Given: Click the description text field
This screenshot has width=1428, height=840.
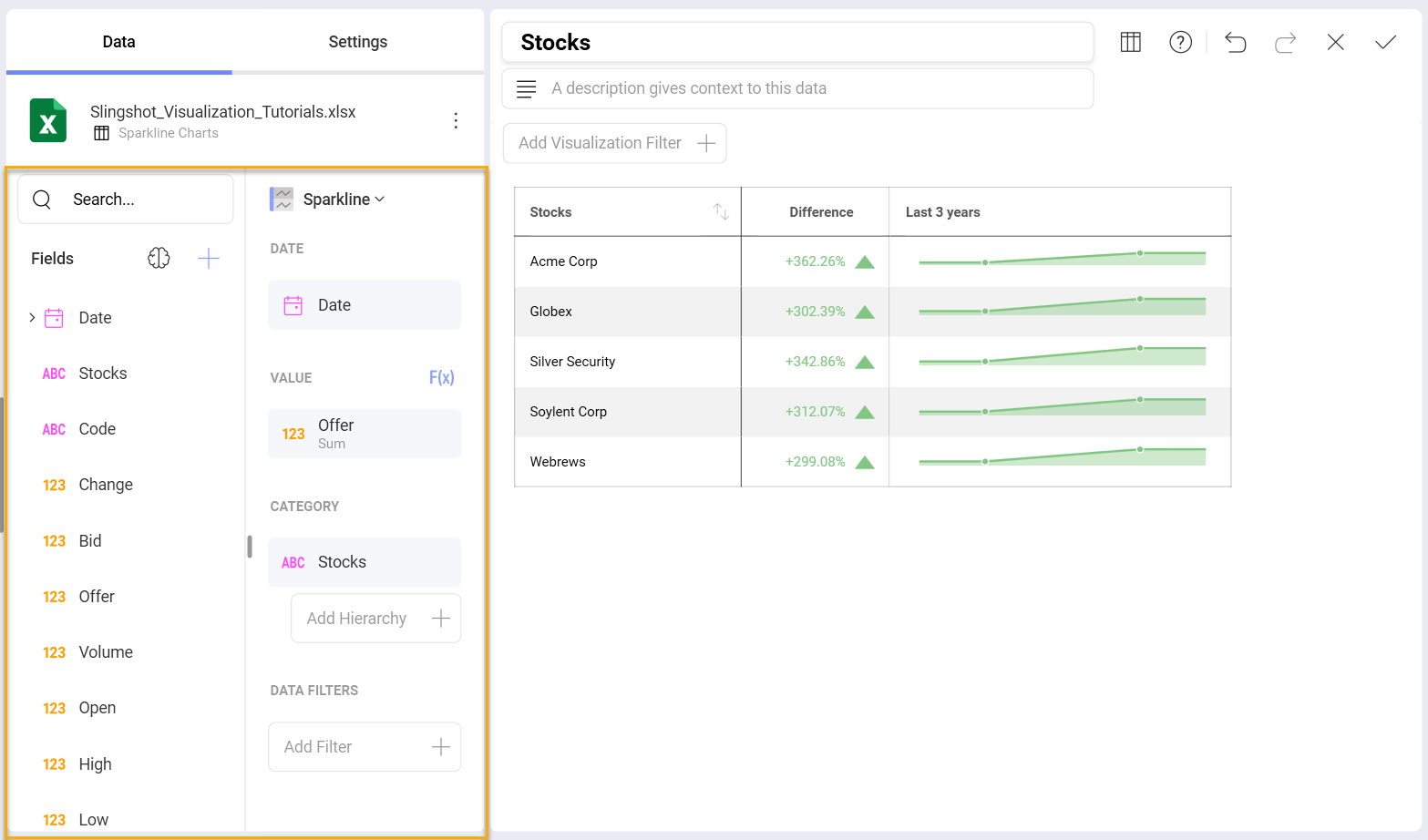Looking at the screenshot, I should pyautogui.click(x=797, y=88).
